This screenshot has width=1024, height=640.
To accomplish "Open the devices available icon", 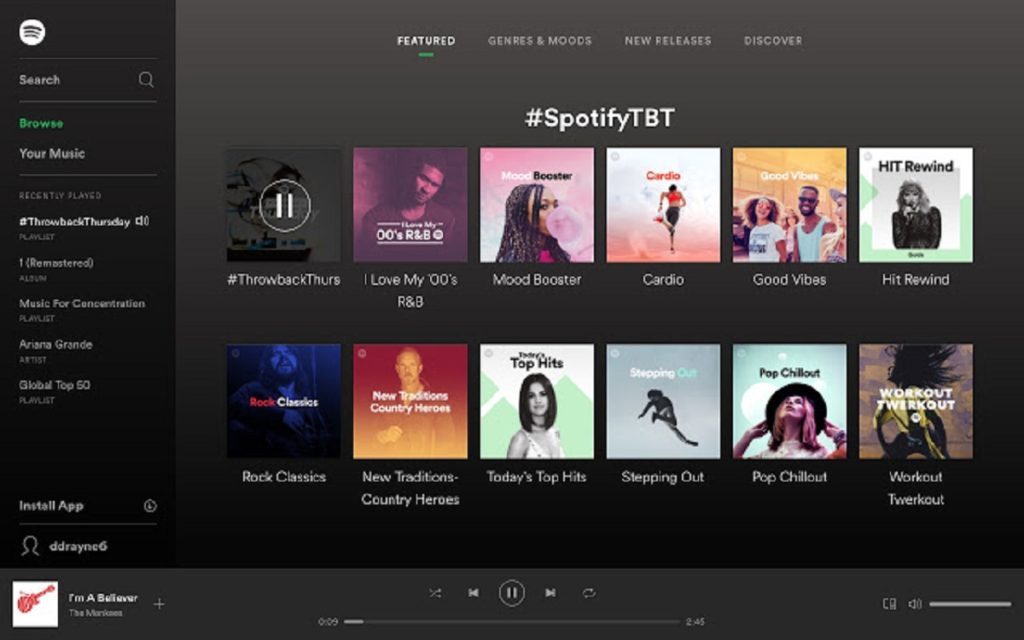I will point(889,604).
